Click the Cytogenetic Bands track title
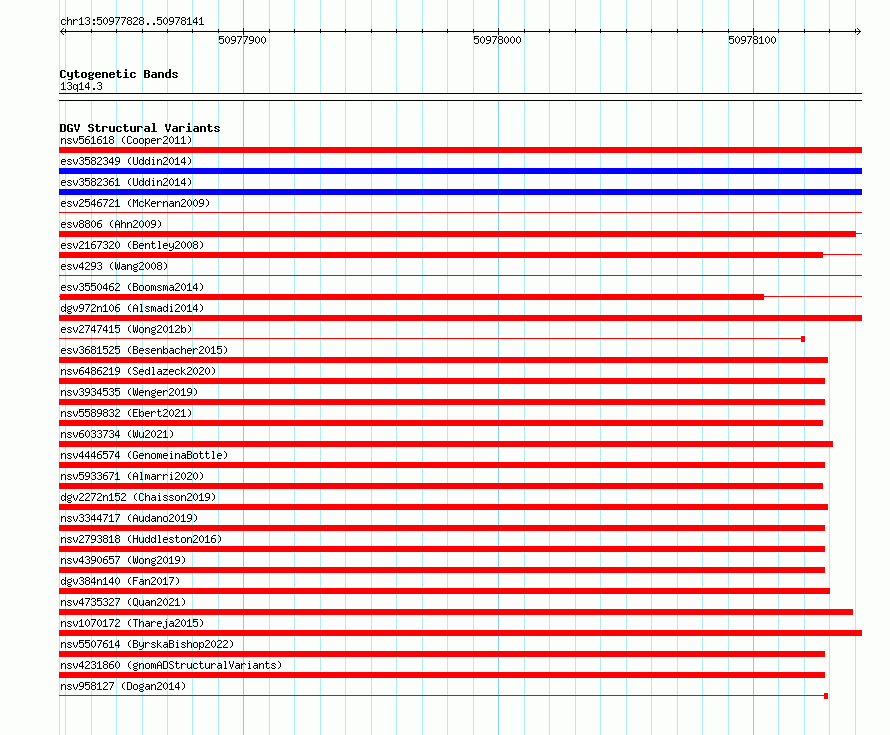The width and height of the screenshot is (890, 735). point(119,74)
